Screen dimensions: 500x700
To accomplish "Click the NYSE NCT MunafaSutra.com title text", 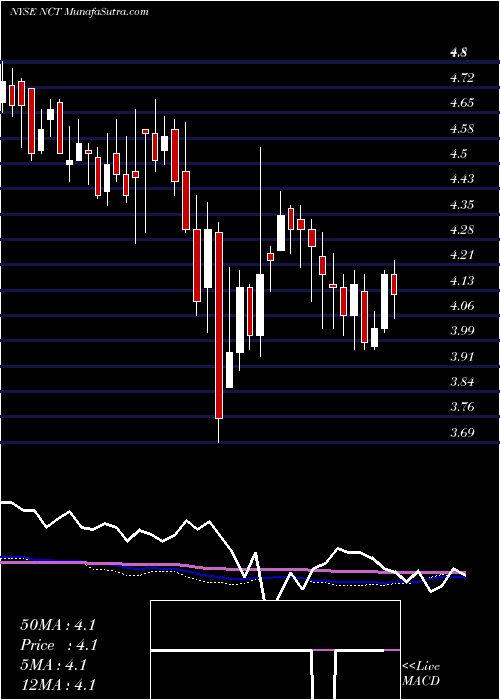I will click(x=79, y=12).
